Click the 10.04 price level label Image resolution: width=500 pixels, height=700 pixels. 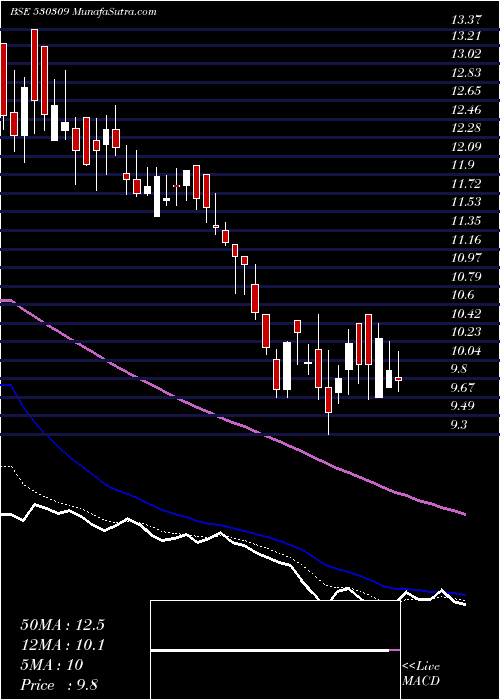pos(466,350)
